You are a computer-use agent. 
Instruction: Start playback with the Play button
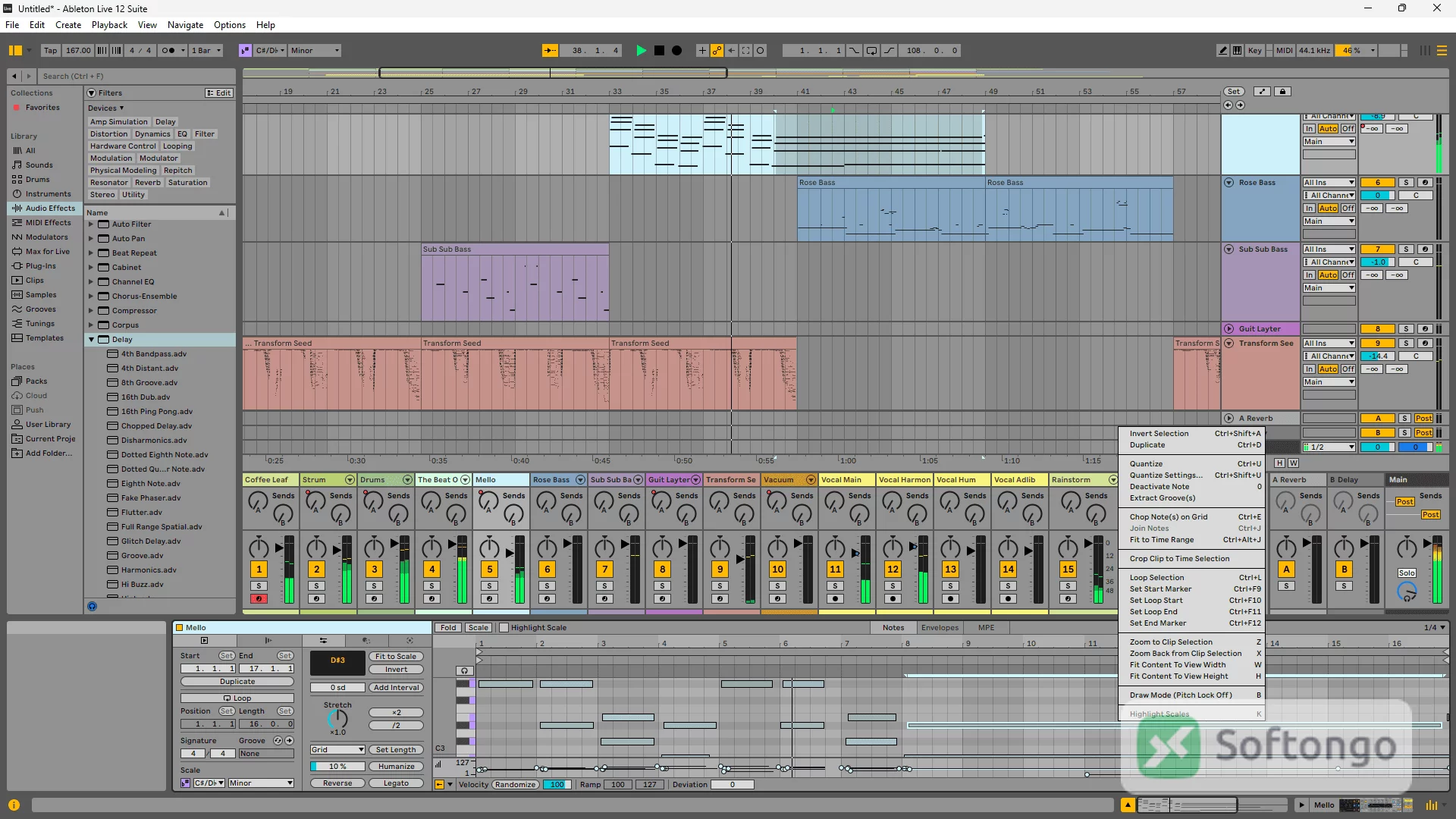coord(641,51)
